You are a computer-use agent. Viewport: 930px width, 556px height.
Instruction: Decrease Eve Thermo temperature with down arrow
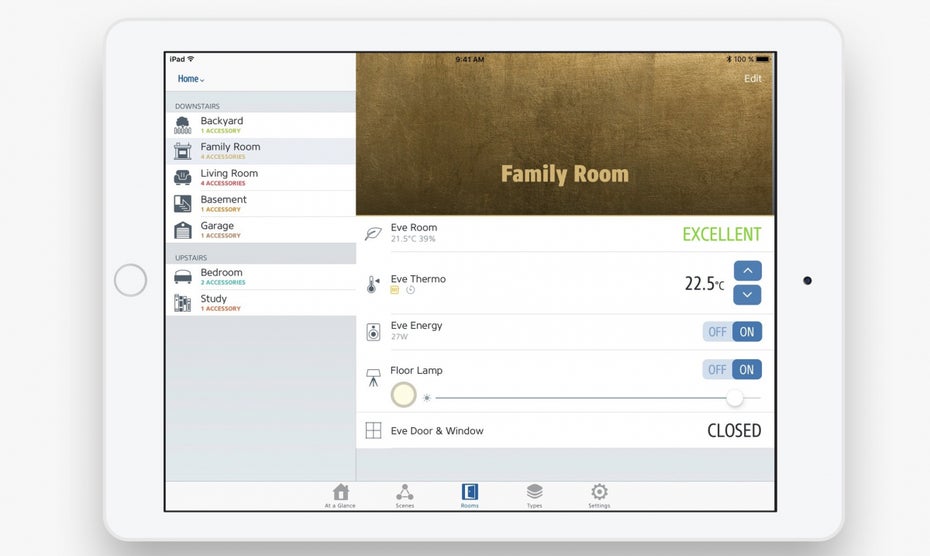[747, 295]
